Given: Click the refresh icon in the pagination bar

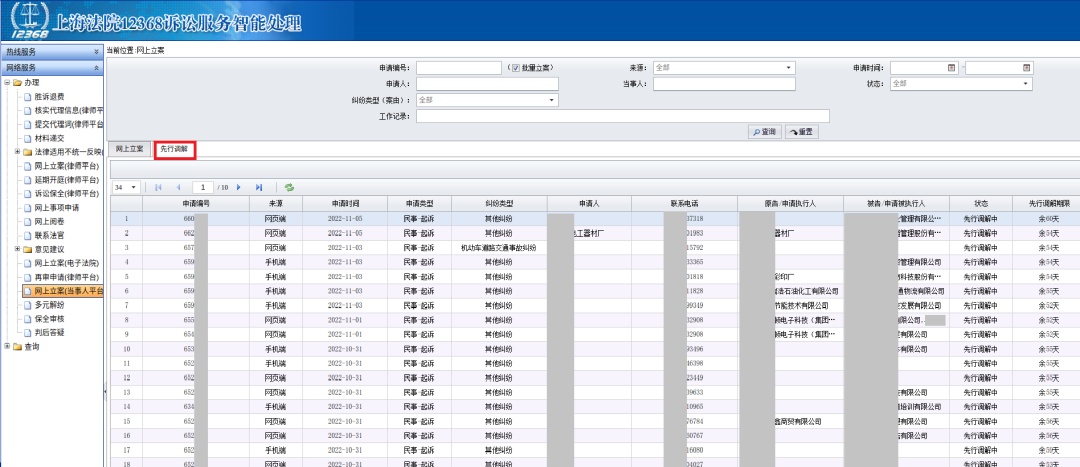Looking at the screenshot, I should pos(289,187).
